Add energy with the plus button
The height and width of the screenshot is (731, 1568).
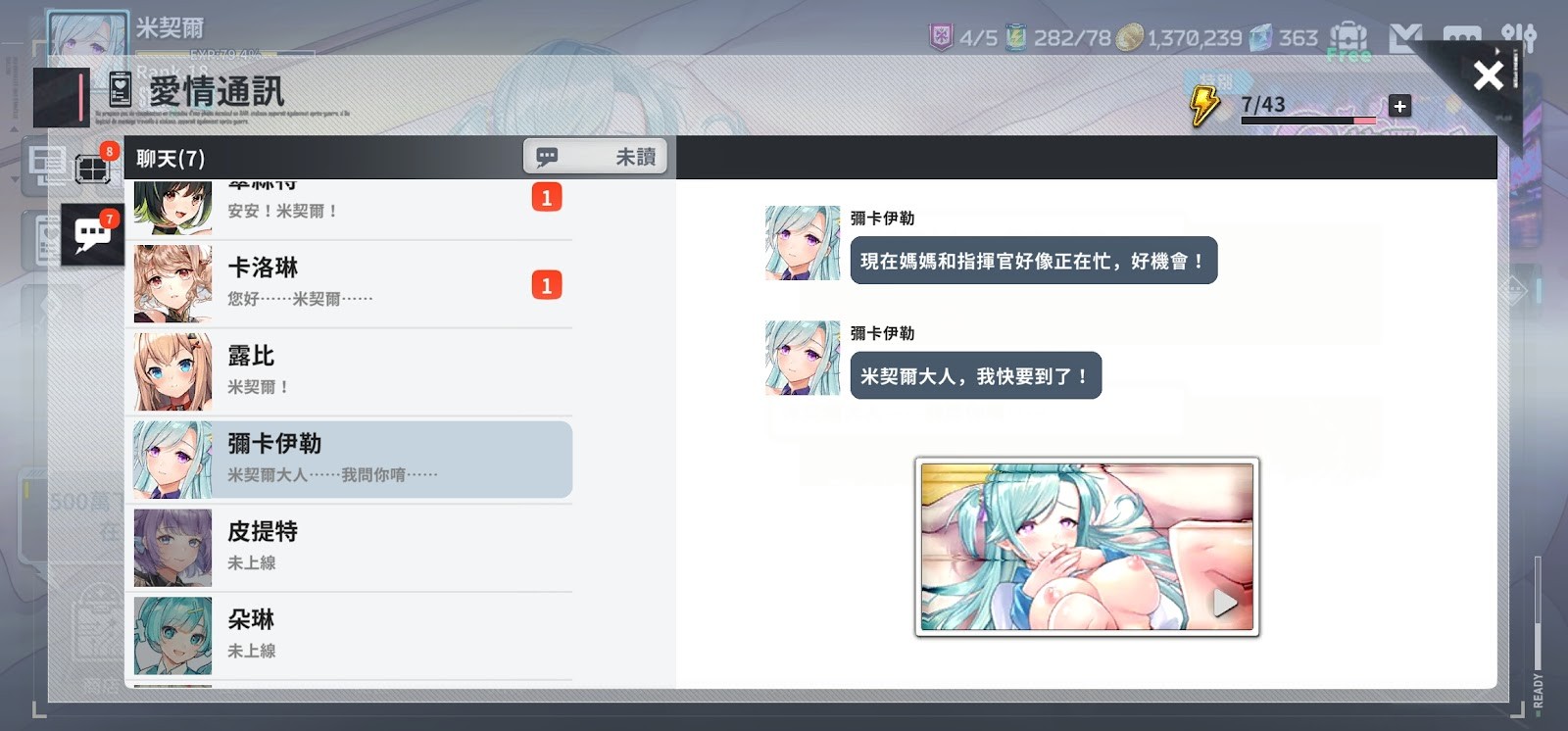coord(1399,107)
